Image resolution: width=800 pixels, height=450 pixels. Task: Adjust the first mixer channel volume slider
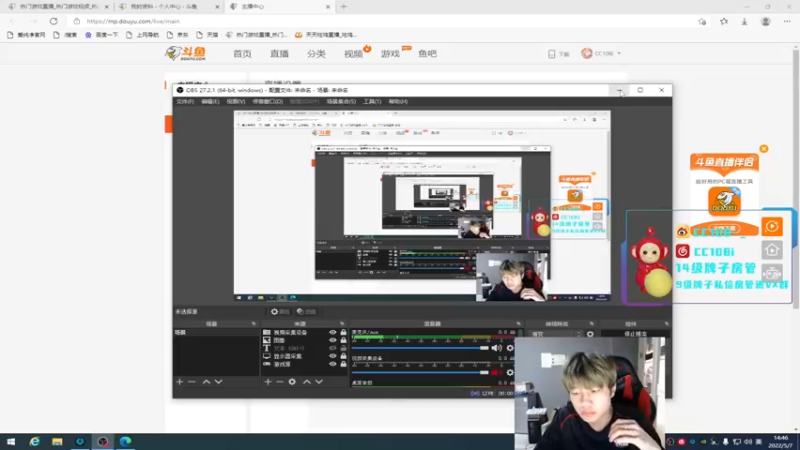click(x=420, y=348)
